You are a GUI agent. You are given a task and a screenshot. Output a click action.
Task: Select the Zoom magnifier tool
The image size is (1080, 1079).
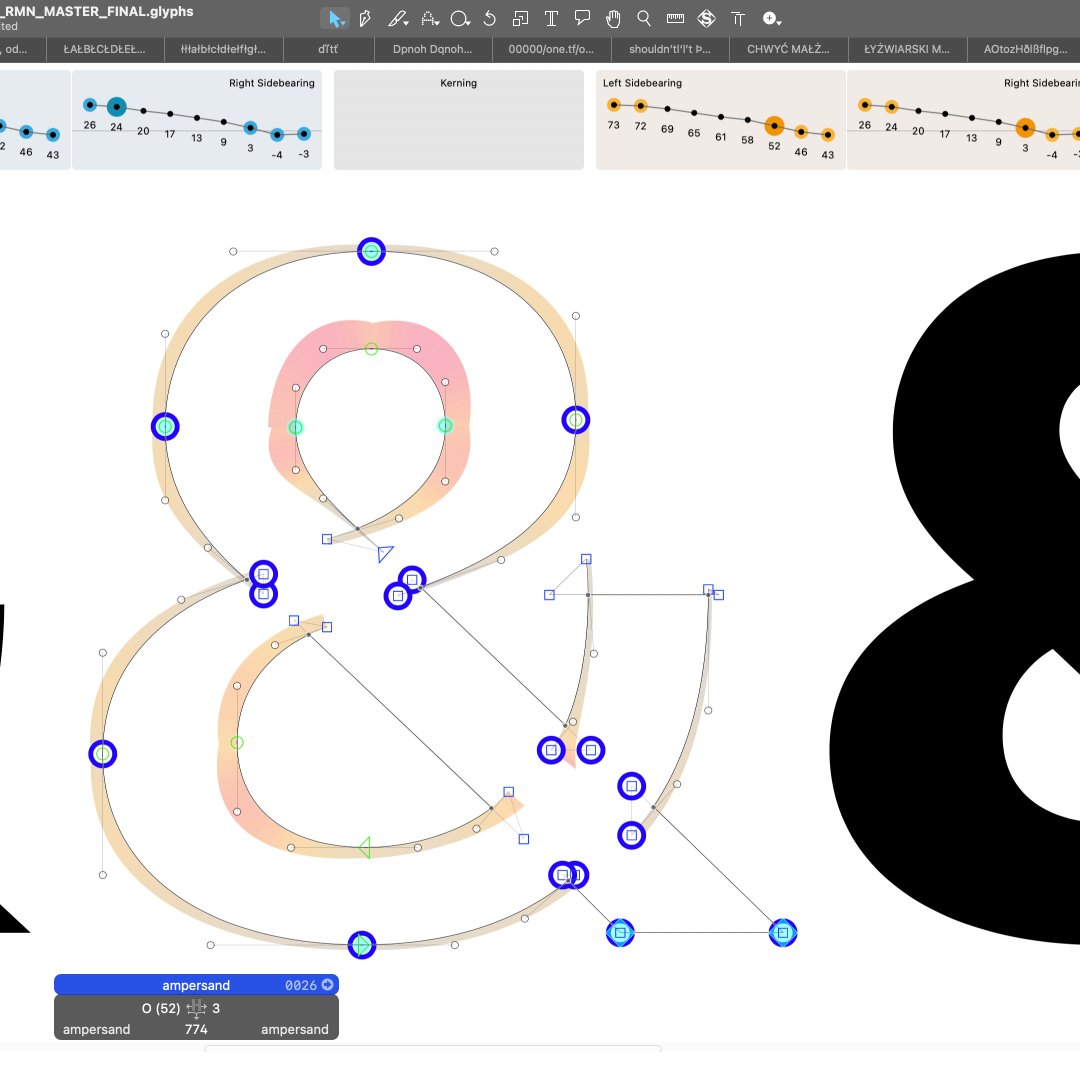(643, 19)
